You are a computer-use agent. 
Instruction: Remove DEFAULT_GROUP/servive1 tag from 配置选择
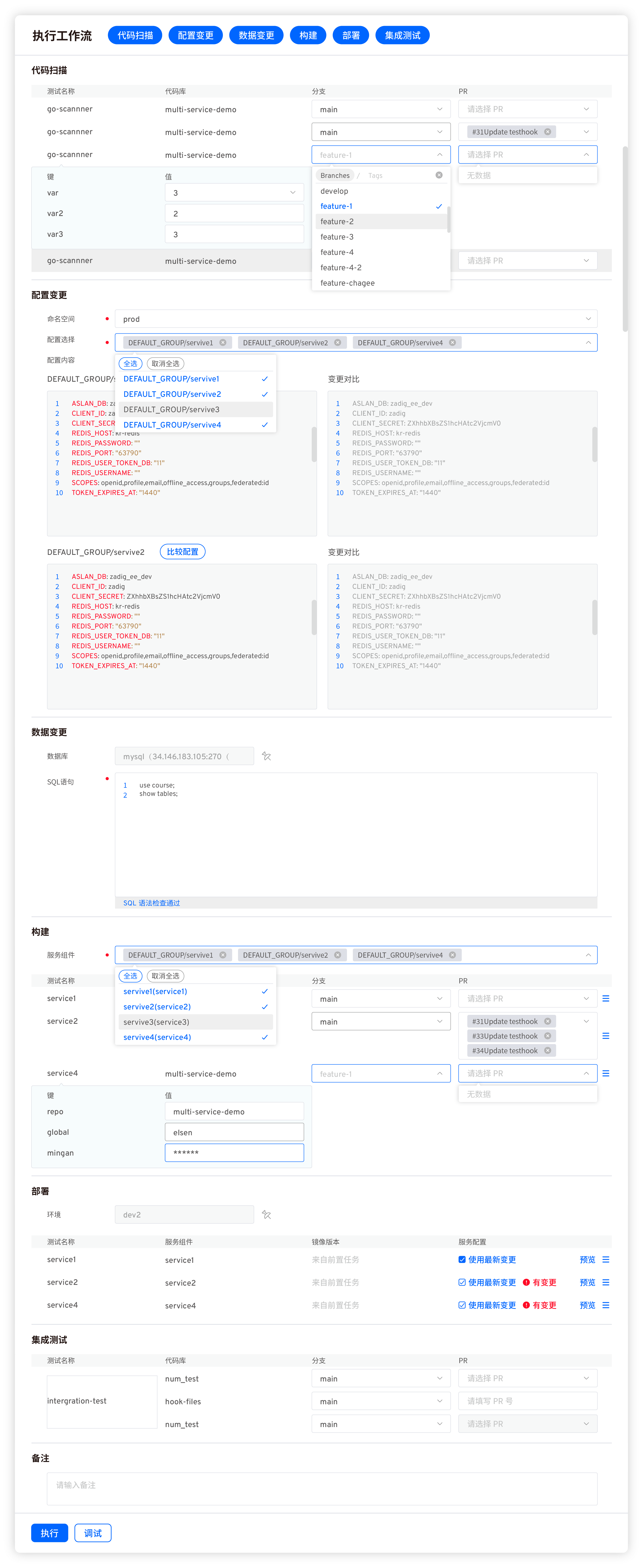223,343
